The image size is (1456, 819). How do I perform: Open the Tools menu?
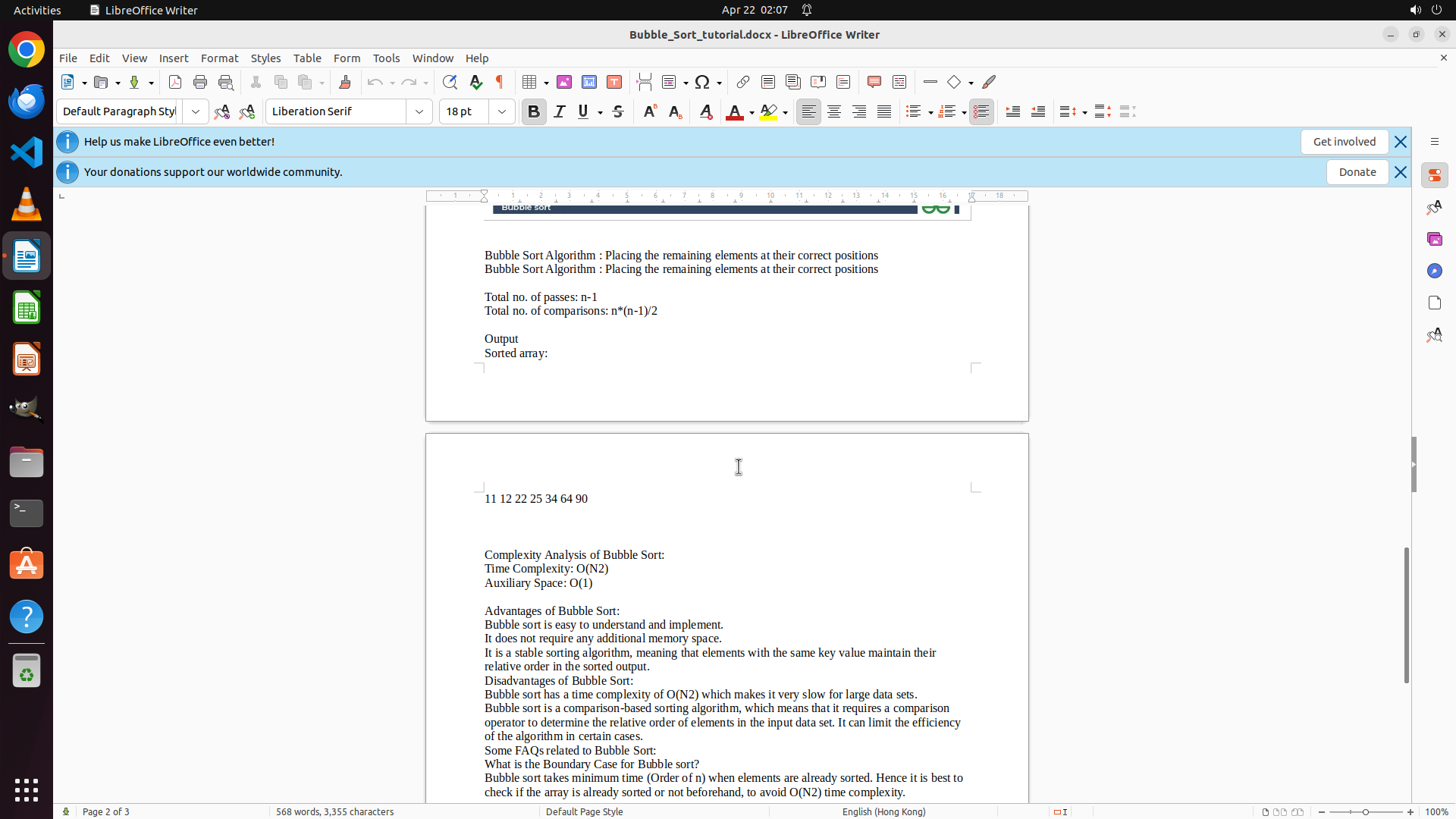(386, 58)
